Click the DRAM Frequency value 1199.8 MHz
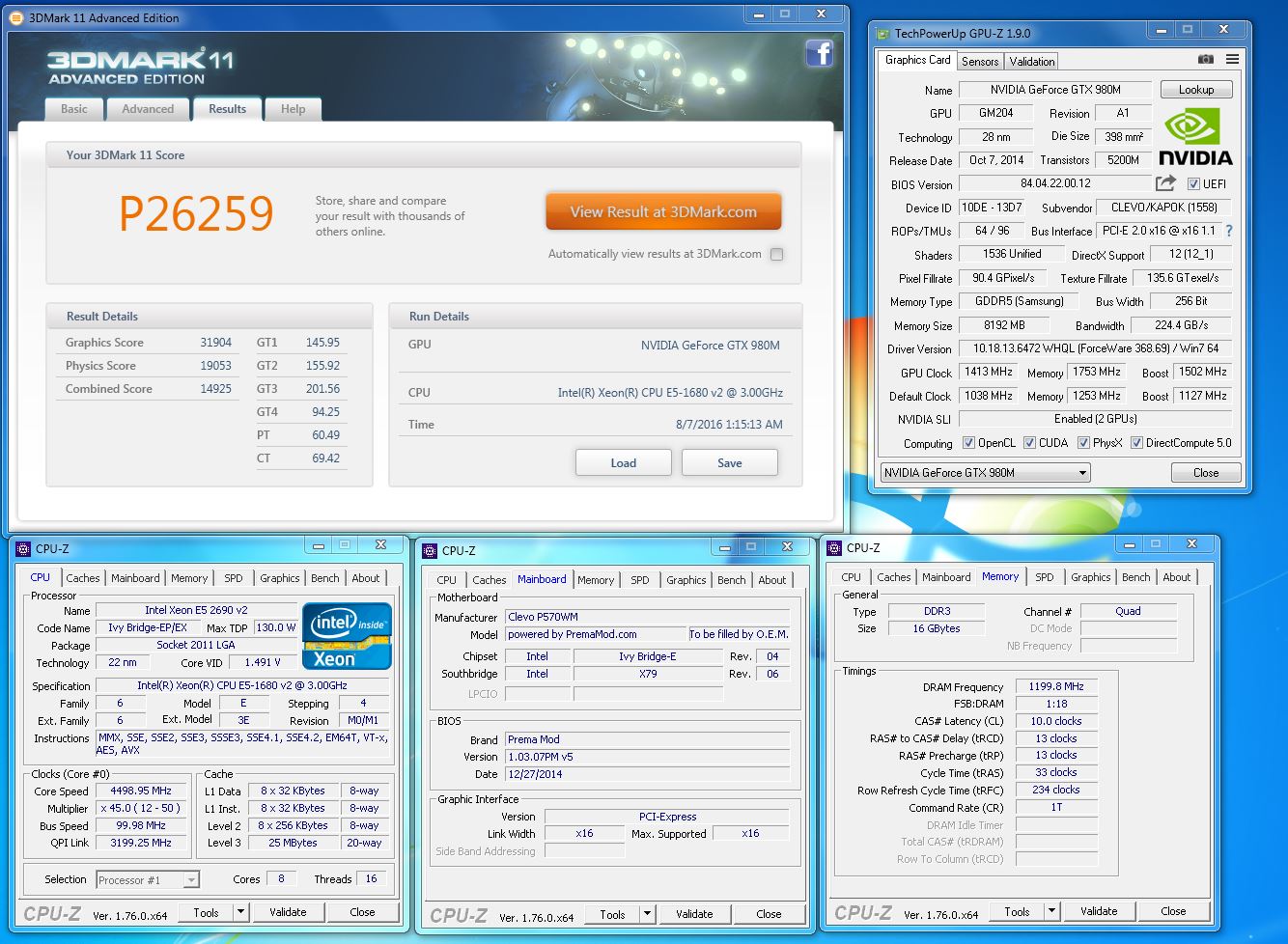1288x944 pixels. coord(1056,687)
